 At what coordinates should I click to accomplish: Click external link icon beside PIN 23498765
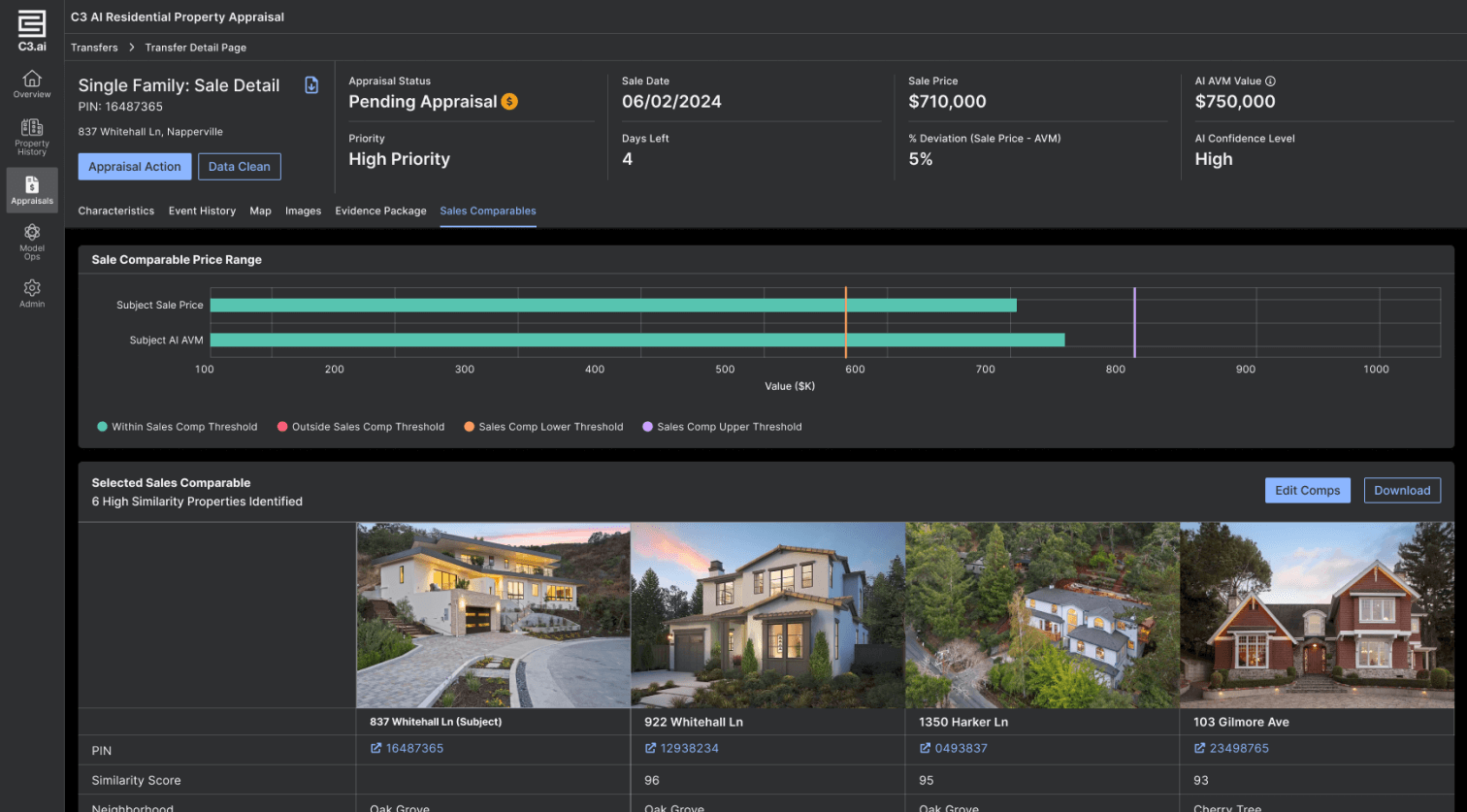point(1199,748)
